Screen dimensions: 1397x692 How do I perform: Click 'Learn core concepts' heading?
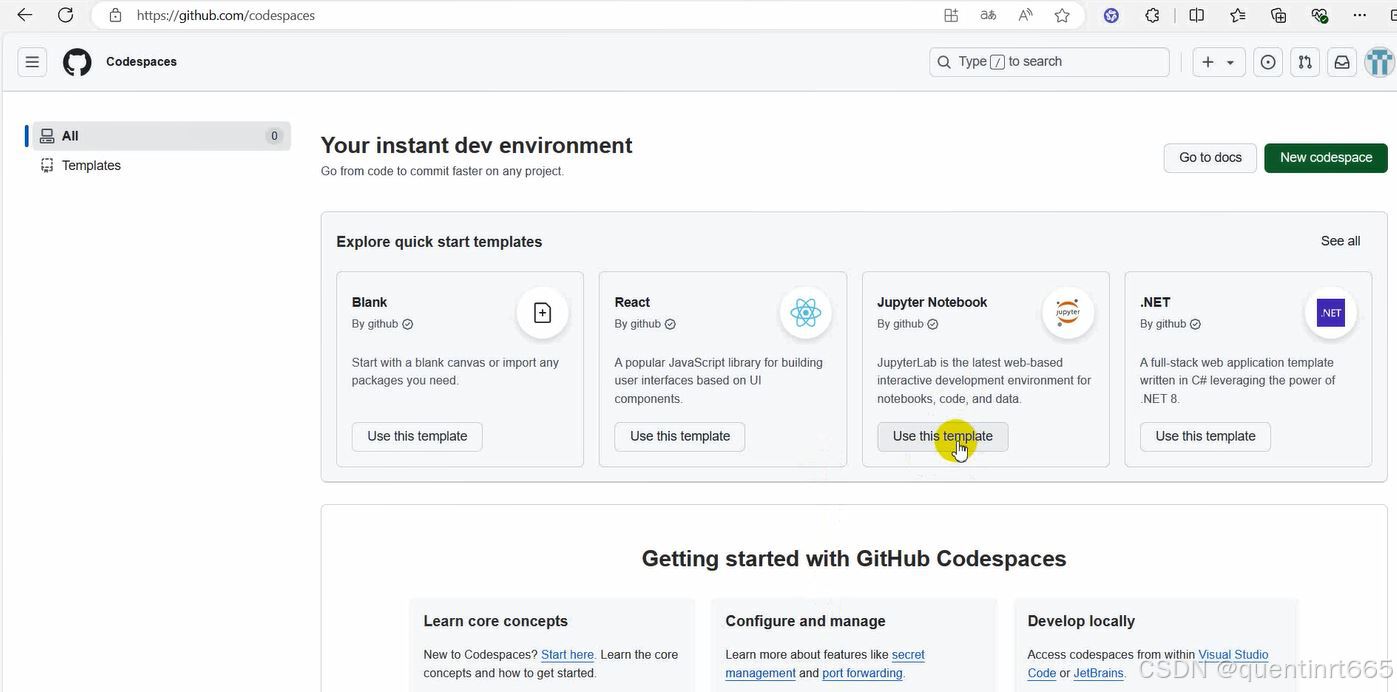coord(495,621)
